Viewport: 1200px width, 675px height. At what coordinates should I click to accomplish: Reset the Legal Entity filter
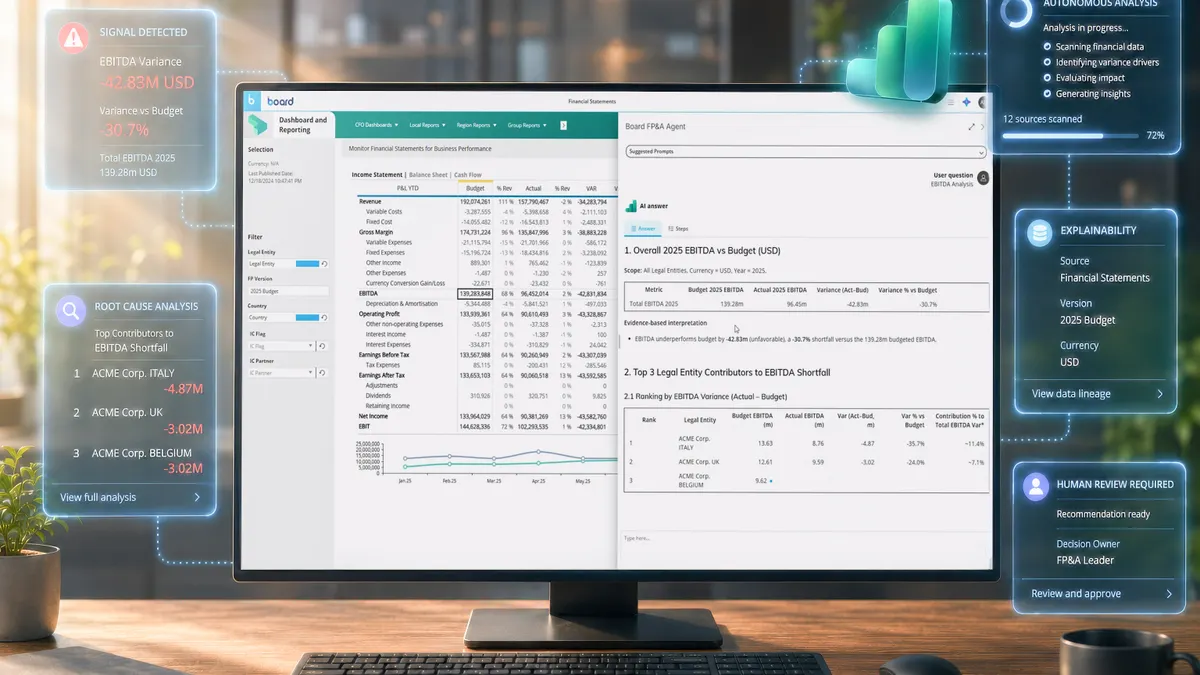(x=323, y=263)
